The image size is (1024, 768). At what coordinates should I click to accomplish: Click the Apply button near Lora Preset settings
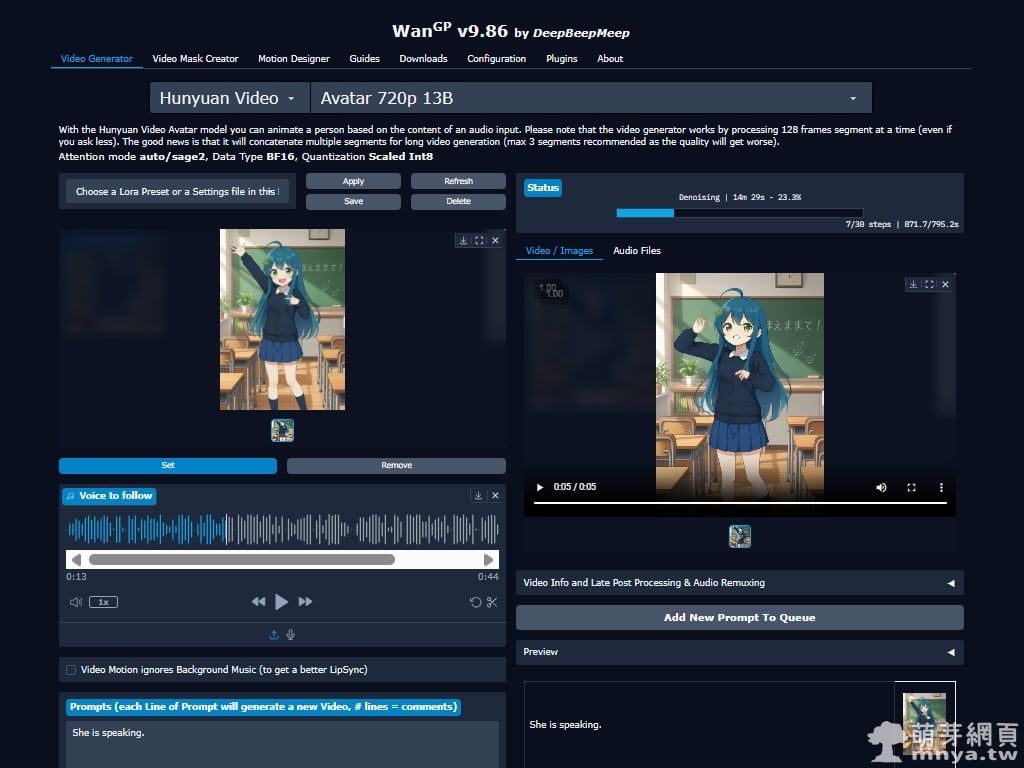[x=353, y=181]
